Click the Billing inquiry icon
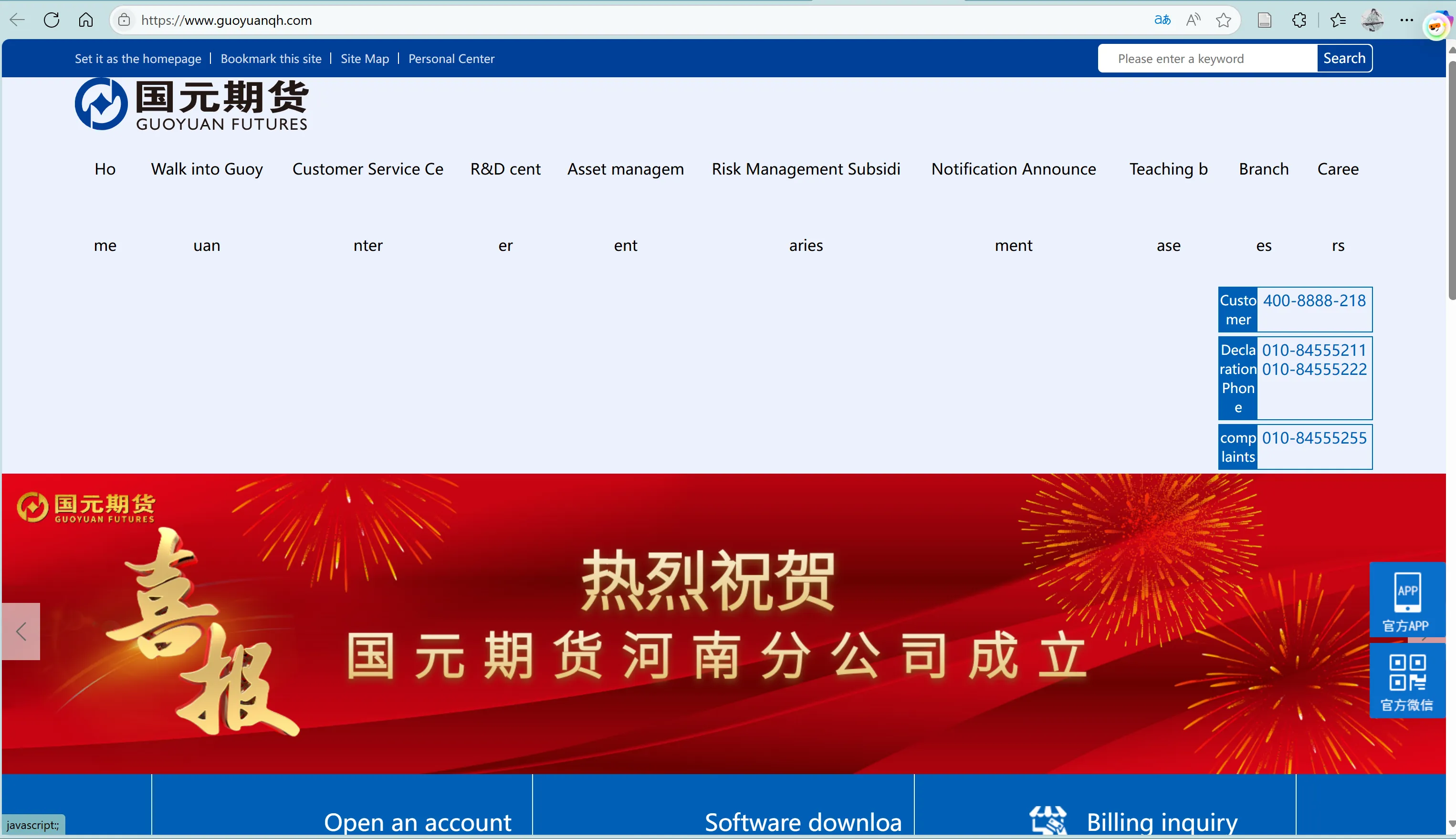1456x839 pixels. point(1048,820)
